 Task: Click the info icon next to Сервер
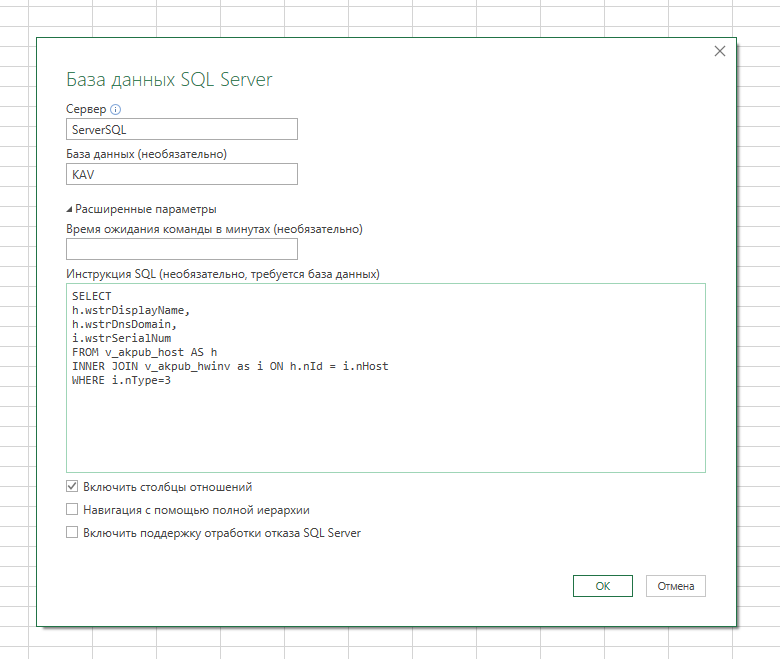point(115,109)
